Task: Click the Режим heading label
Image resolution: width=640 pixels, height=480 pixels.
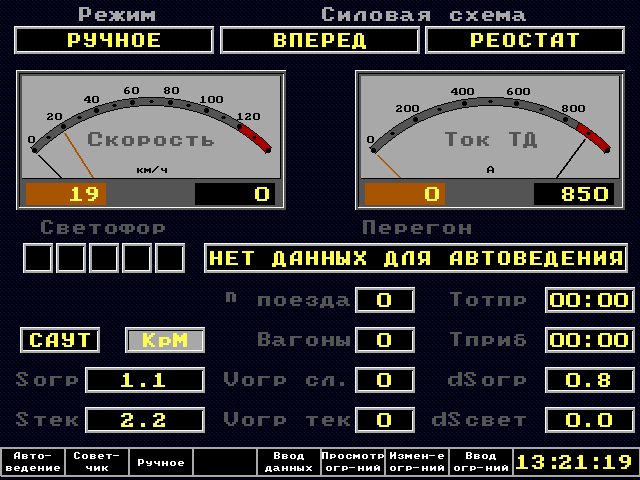Action: [117, 14]
